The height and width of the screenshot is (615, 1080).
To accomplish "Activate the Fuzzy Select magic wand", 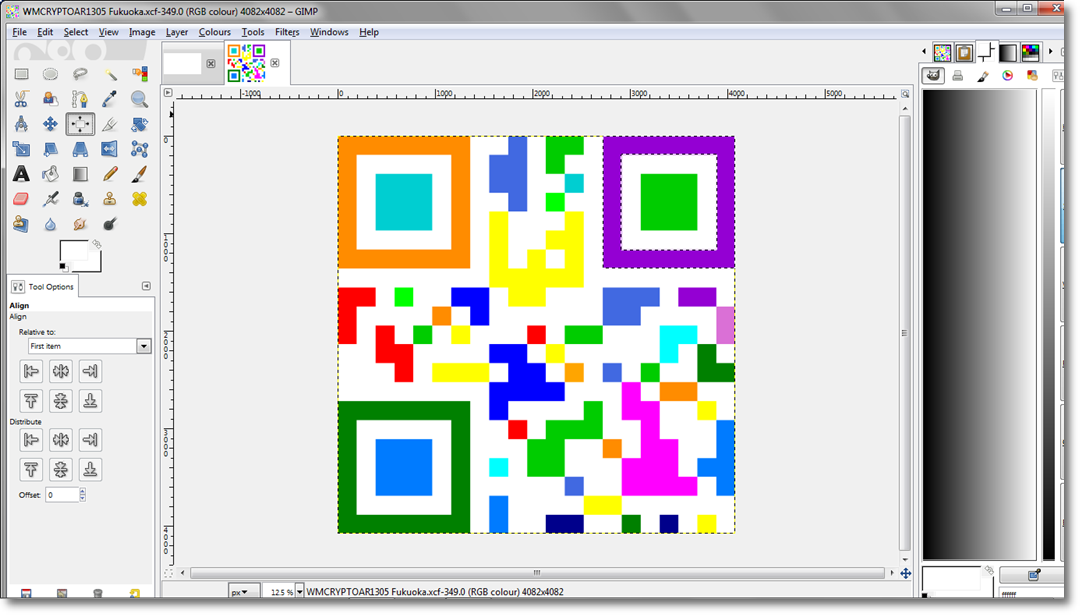I will point(110,74).
